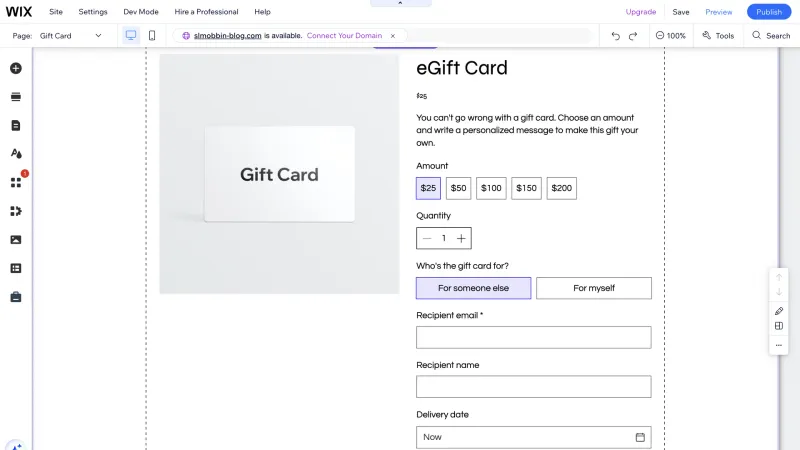Open the Pages & Menu icon in sidebar
Viewport: 800px width, 450px height.
(x=16, y=126)
